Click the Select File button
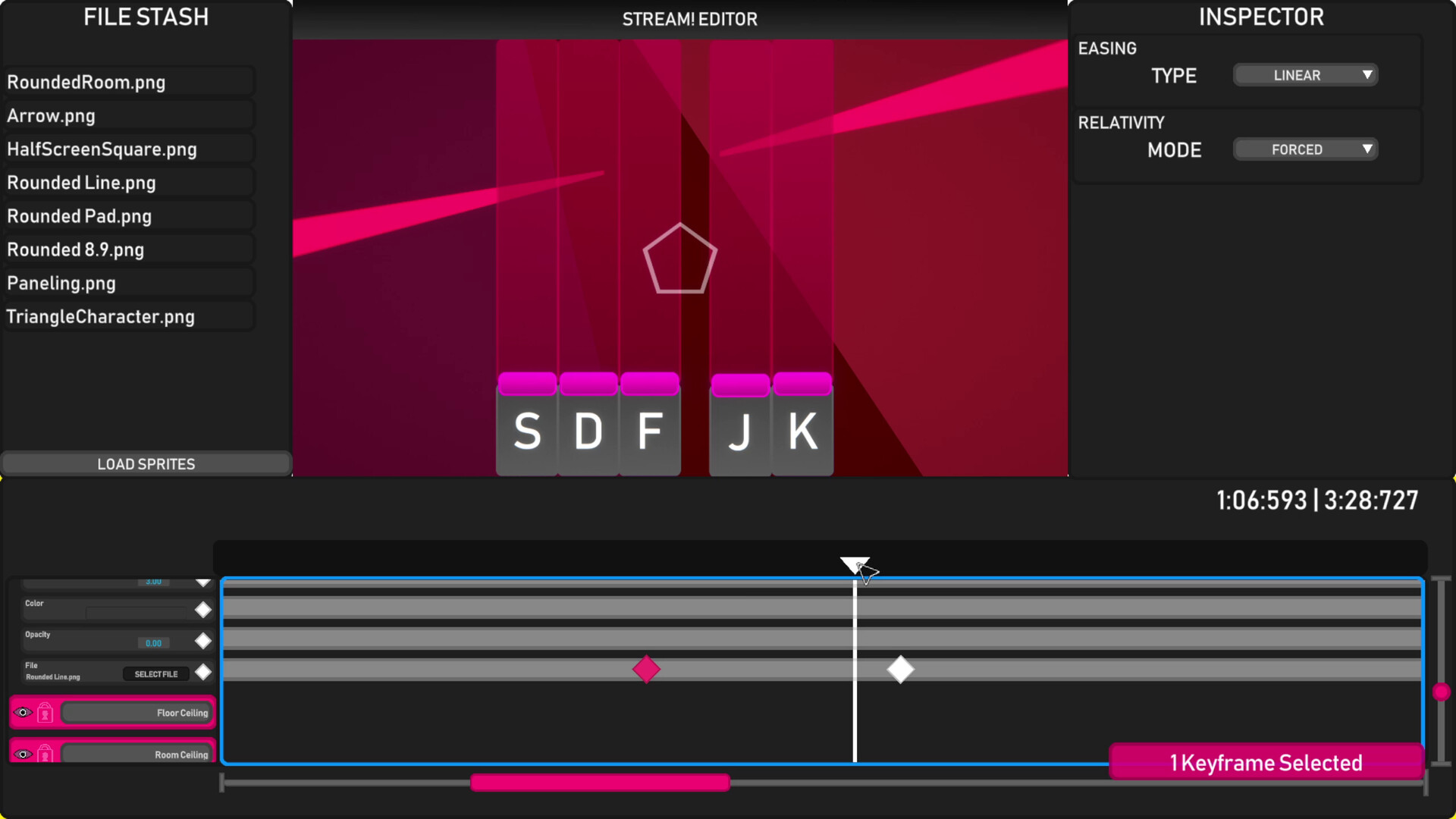 point(156,674)
